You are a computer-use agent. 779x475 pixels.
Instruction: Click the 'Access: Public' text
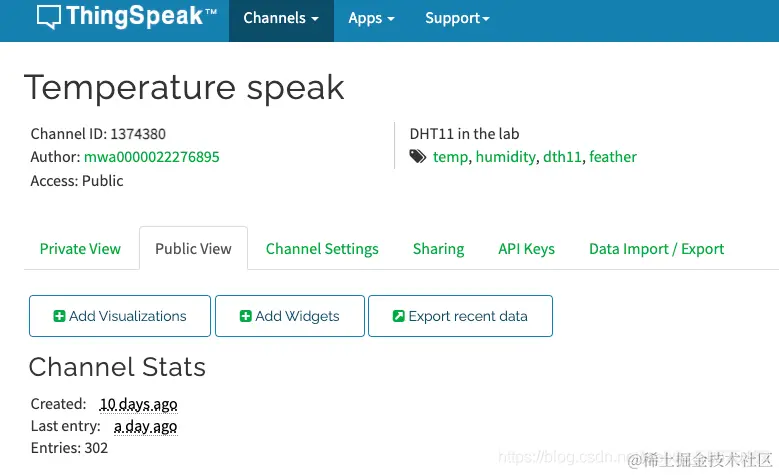pyautogui.click(x=77, y=181)
